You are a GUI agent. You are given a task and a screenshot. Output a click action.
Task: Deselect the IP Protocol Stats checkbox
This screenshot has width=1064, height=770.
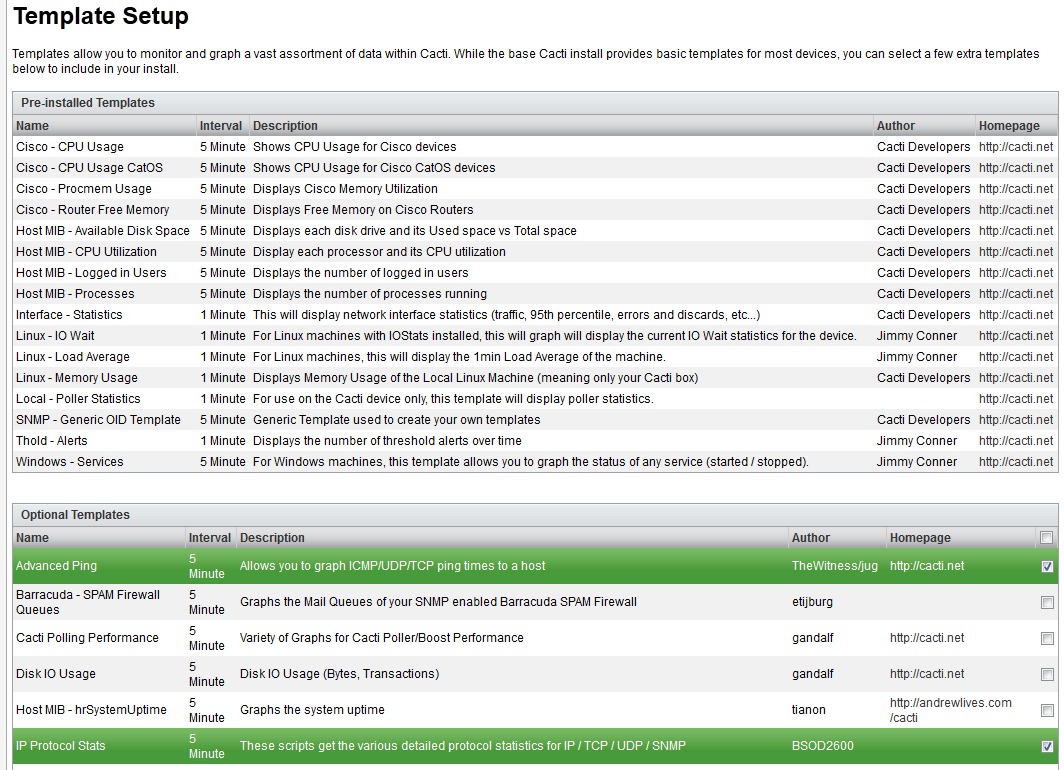click(x=1046, y=746)
